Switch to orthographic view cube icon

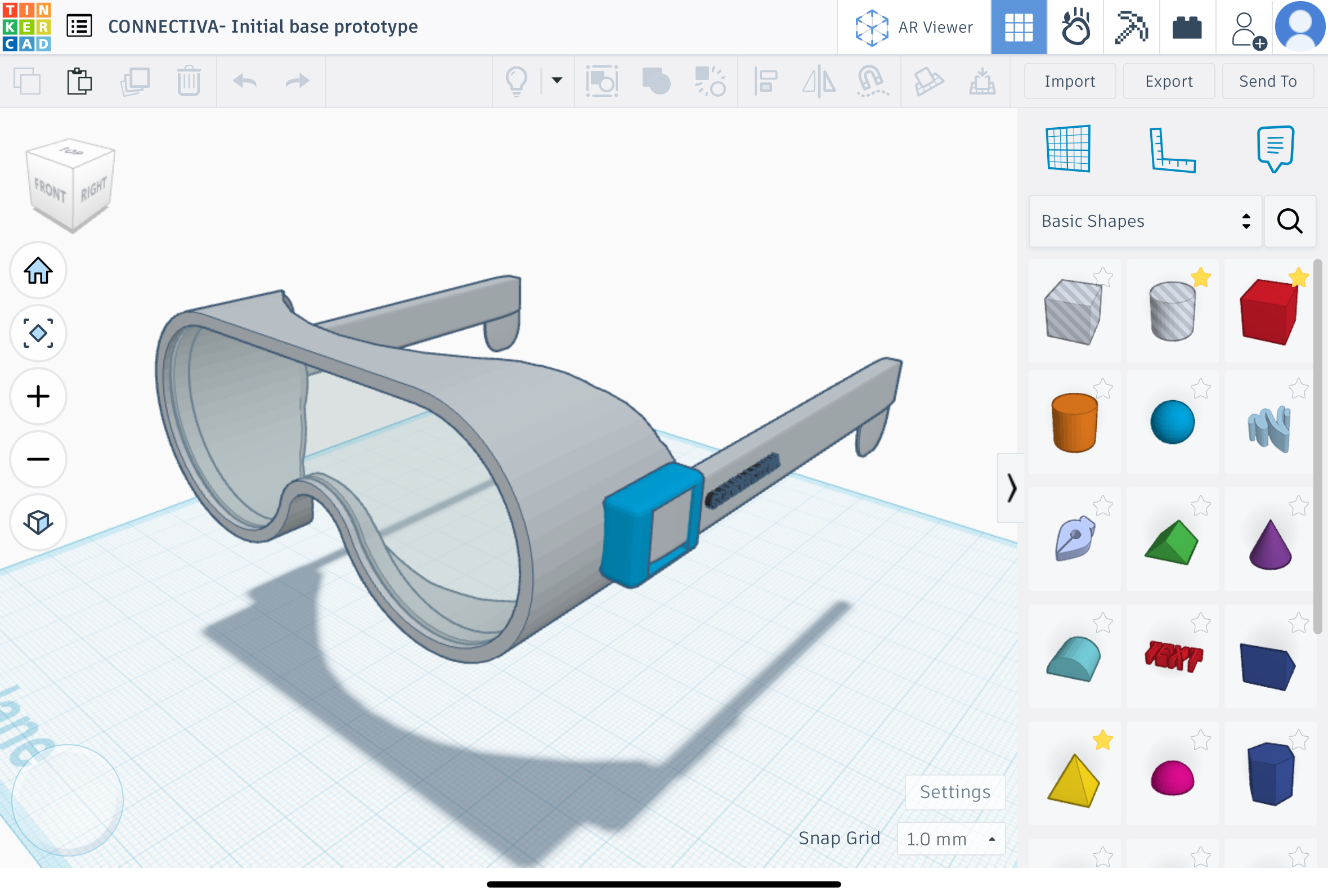[x=38, y=522]
